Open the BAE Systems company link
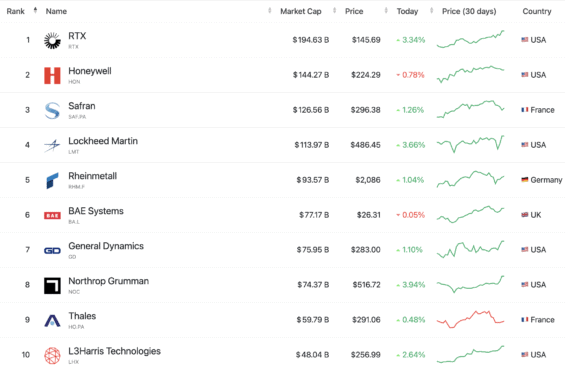Image resolution: width=565 pixels, height=370 pixels. (x=96, y=211)
